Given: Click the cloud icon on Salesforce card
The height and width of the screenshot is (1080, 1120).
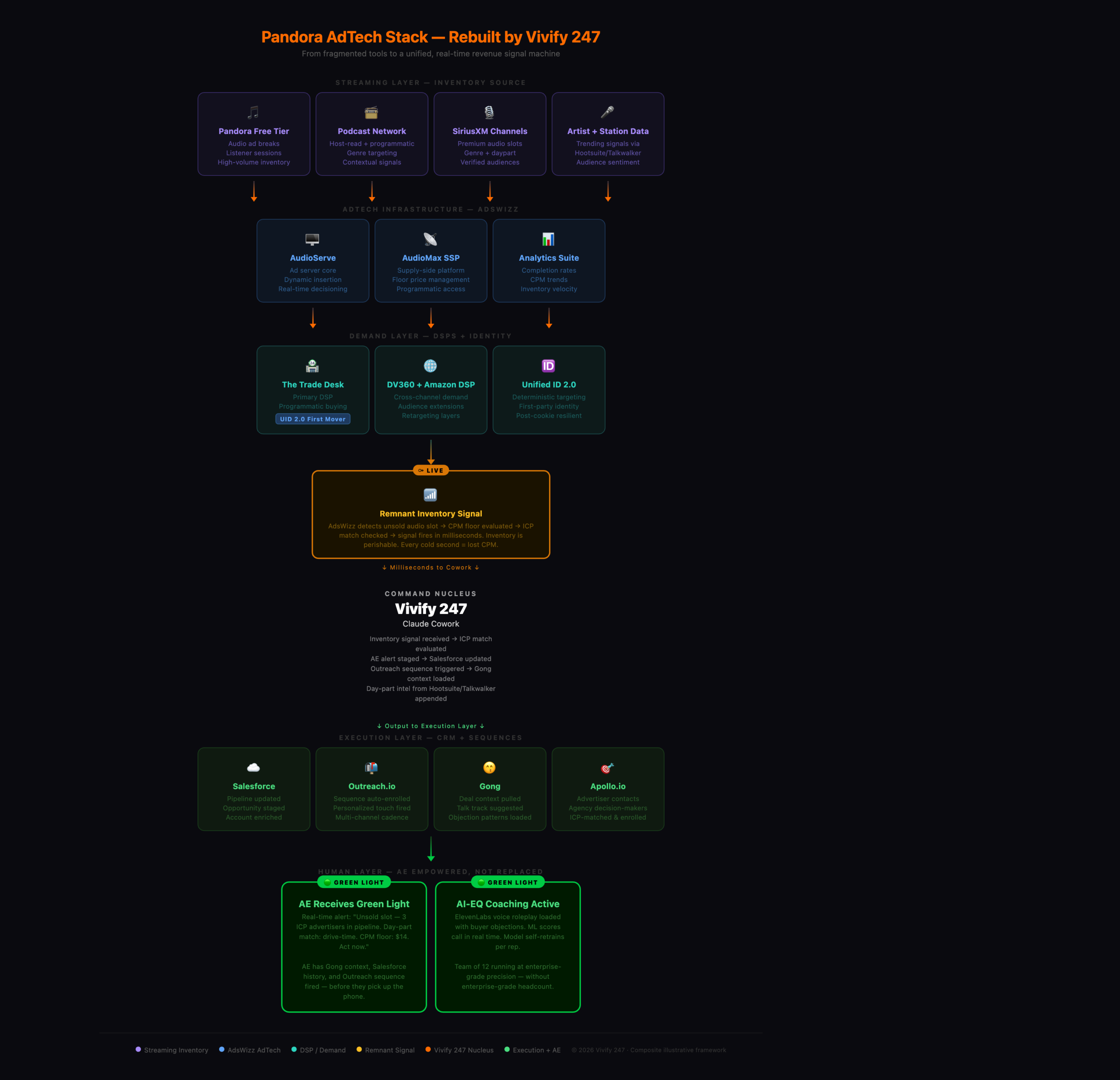Looking at the screenshot, I should 254,768.
